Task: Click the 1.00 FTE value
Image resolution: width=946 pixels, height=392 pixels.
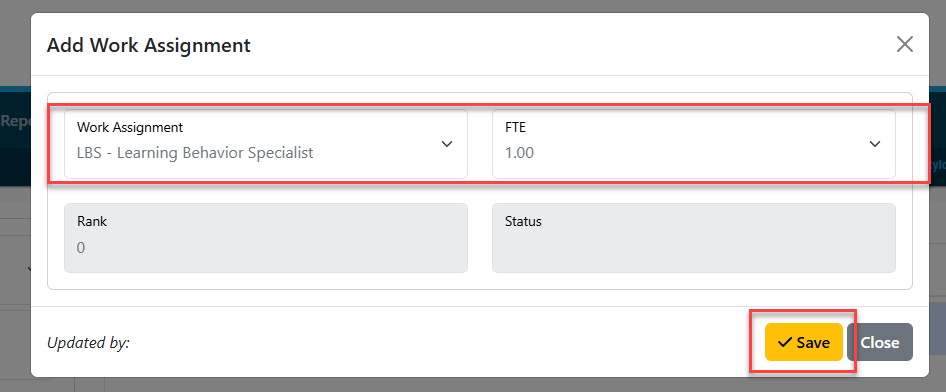Action: pyautogui.click(x=519, y=153)
